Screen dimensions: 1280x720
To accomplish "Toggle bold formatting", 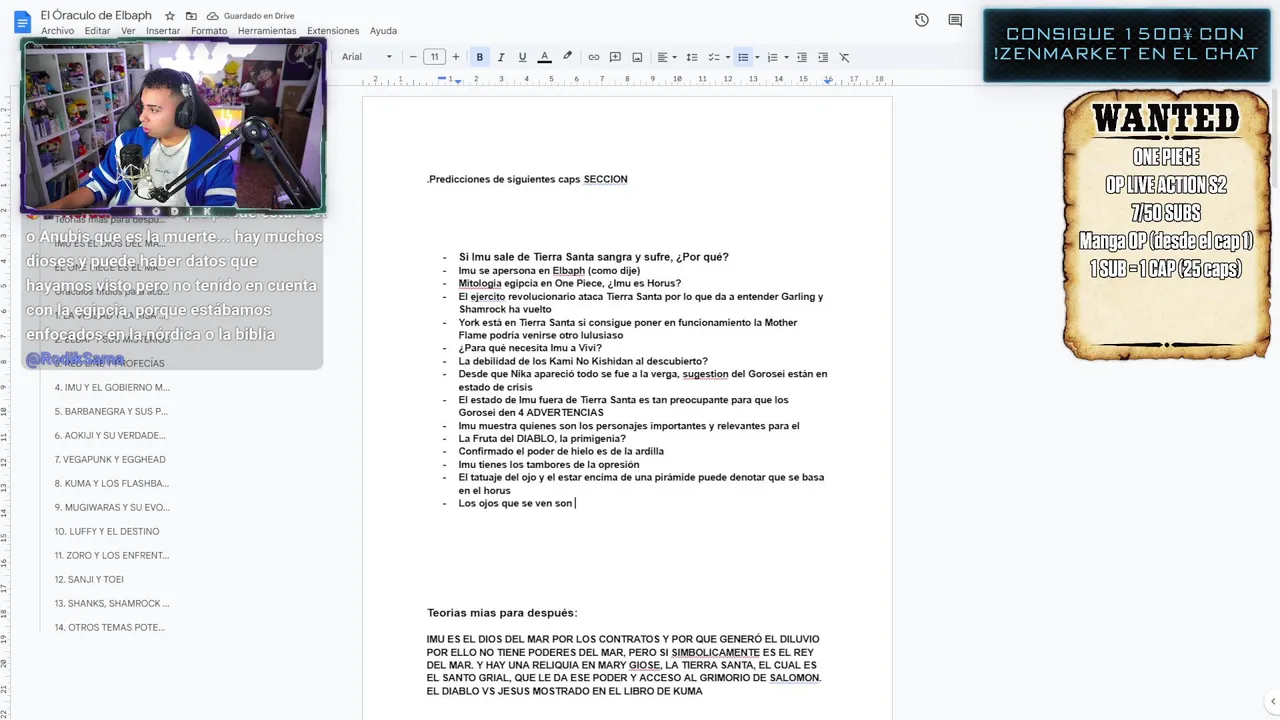I will 479,57.
